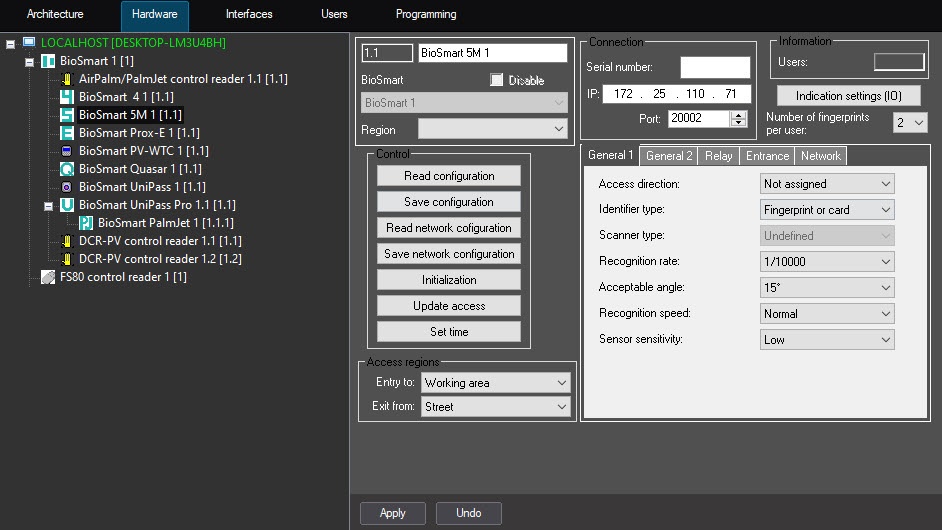
Task: Enable the Disable checkbox
Action: click(497, 80)
